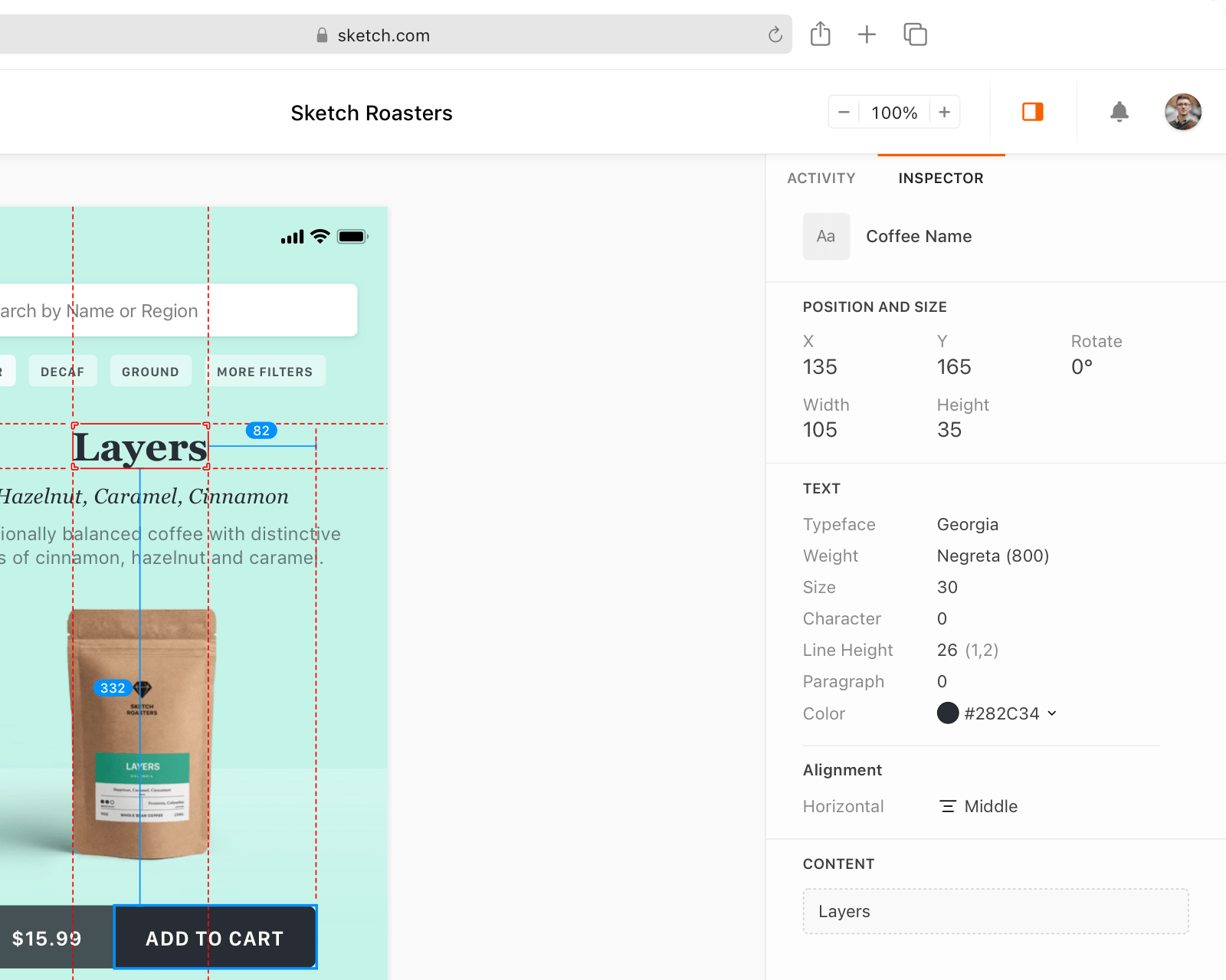Select the MORE FILTERS chip
Screen dimensions: 1226x980
click(x=264, y=372)
